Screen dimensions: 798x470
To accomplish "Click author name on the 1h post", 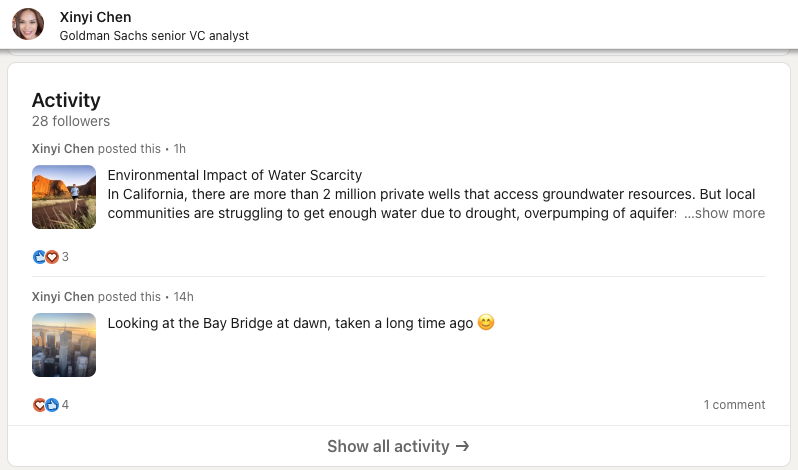I will [x=63, y=149].
